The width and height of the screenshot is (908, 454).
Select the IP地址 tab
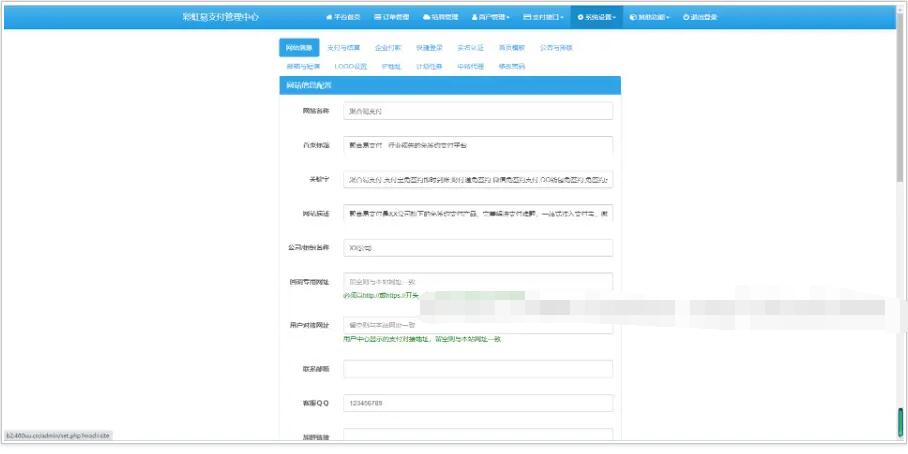391,67
